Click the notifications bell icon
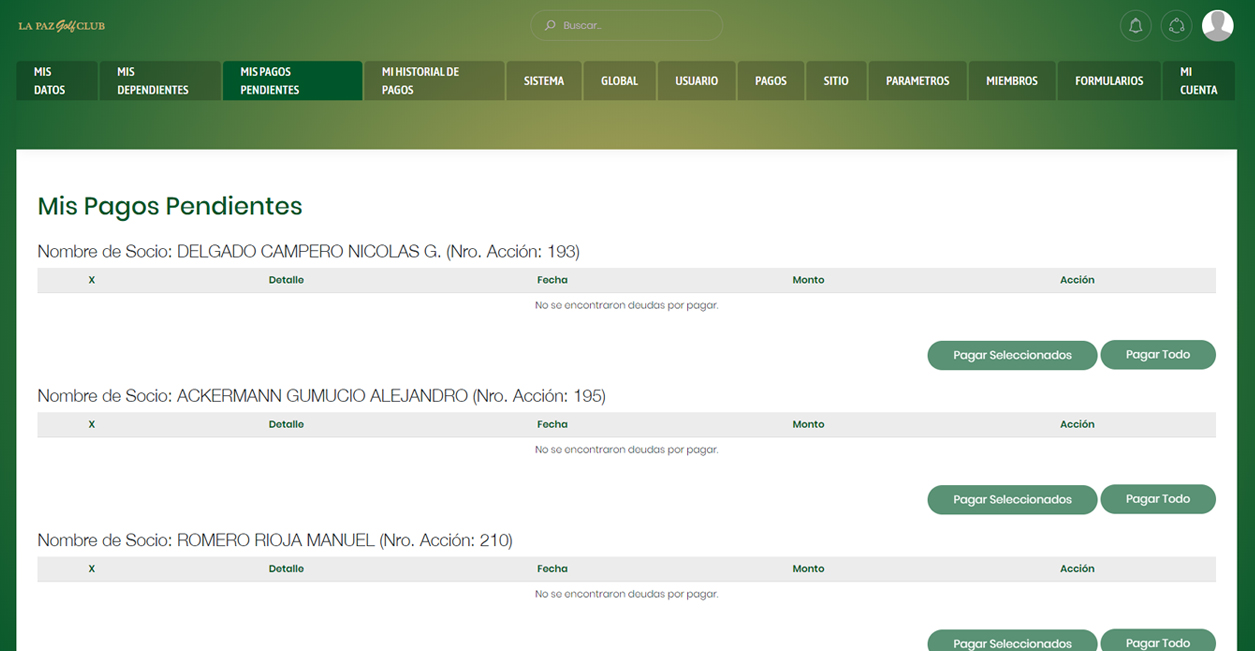The image size is (1255, 651). tap(1135, 26)
